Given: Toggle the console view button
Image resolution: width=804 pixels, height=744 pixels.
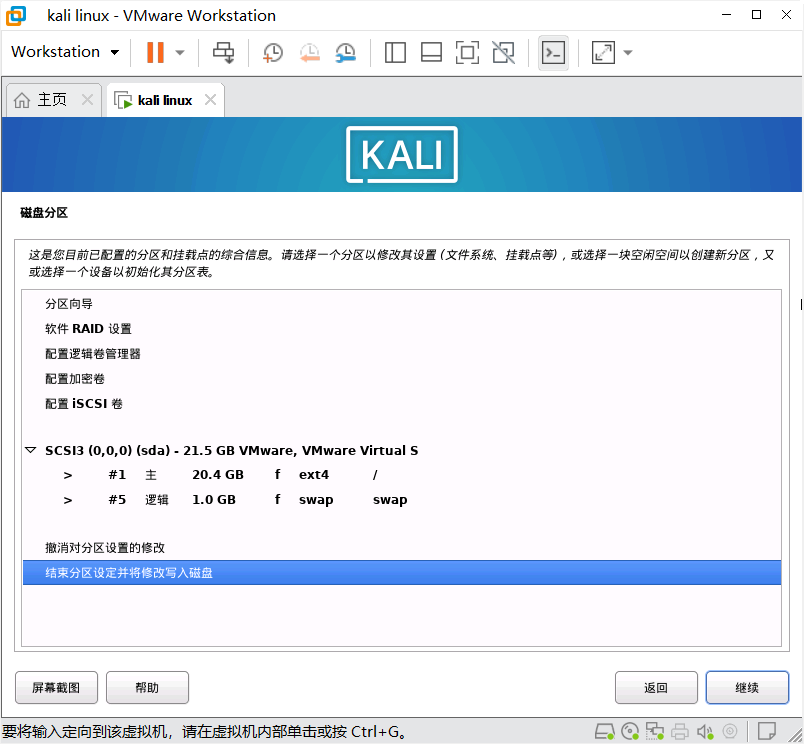Looking at the screenshot, I should [553, 52].
